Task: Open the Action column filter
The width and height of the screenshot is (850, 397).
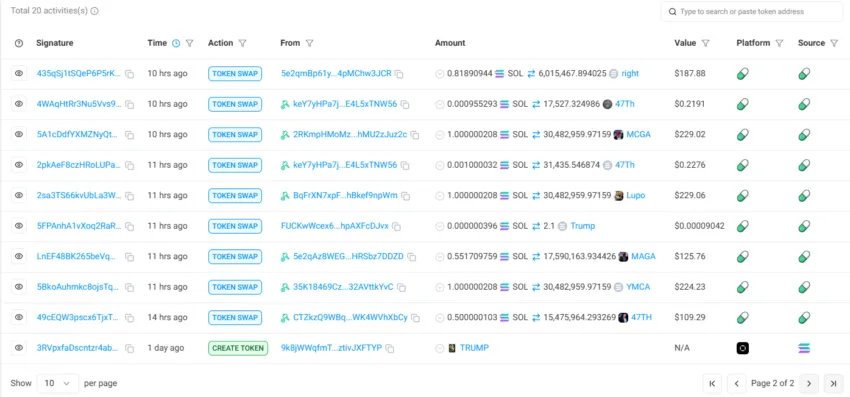Action: (x=242, y=43)
